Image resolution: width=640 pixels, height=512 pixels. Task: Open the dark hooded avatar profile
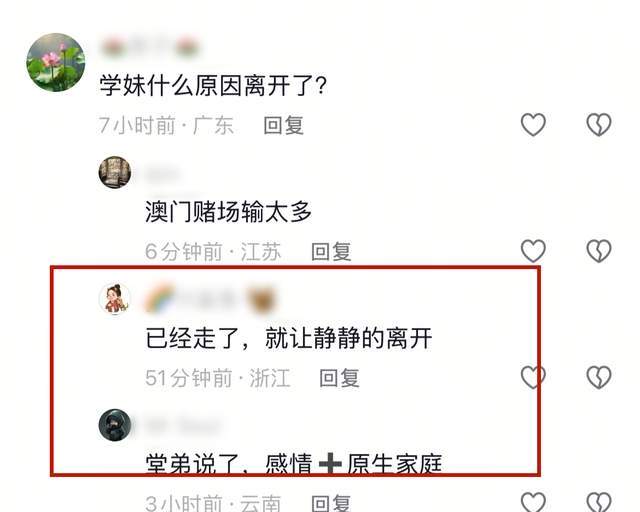click(x=115, y=425)
